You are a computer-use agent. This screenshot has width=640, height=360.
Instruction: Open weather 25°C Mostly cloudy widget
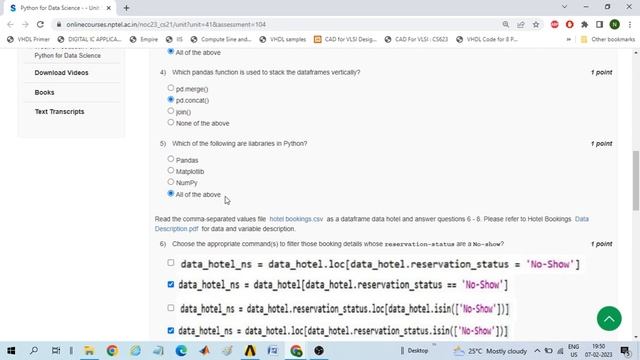coord(490,351)
